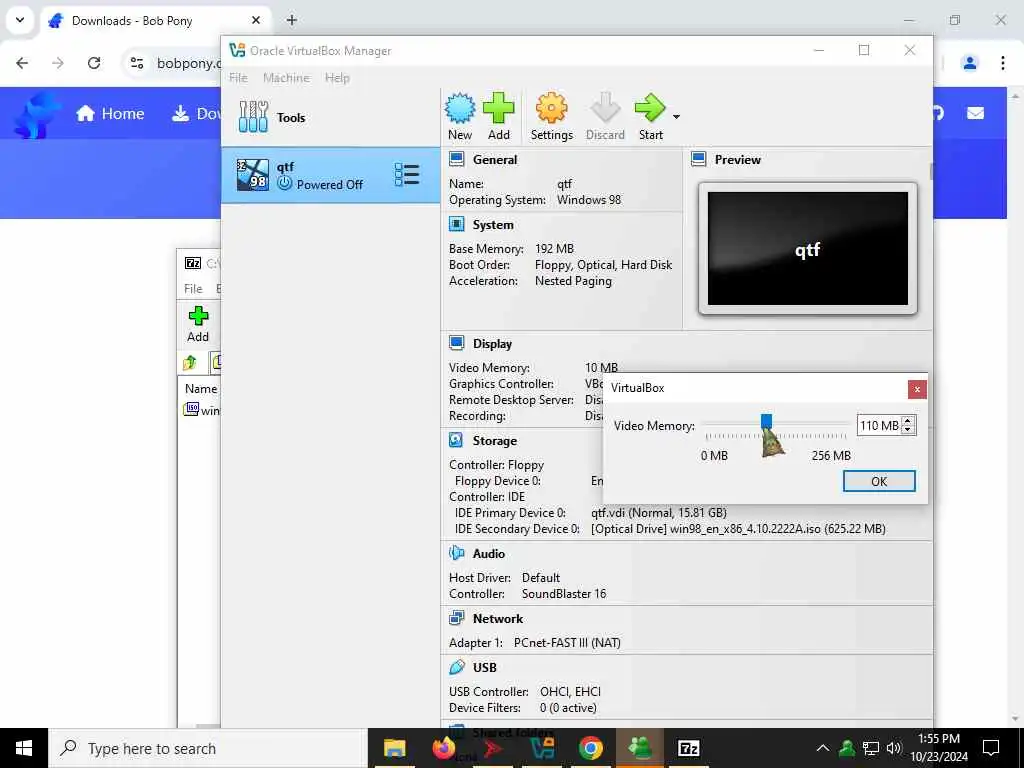Click the 7-Zip up-folder icon
Image resolution: width=1024 pixels, height=768 pixels.
(190, 362)
